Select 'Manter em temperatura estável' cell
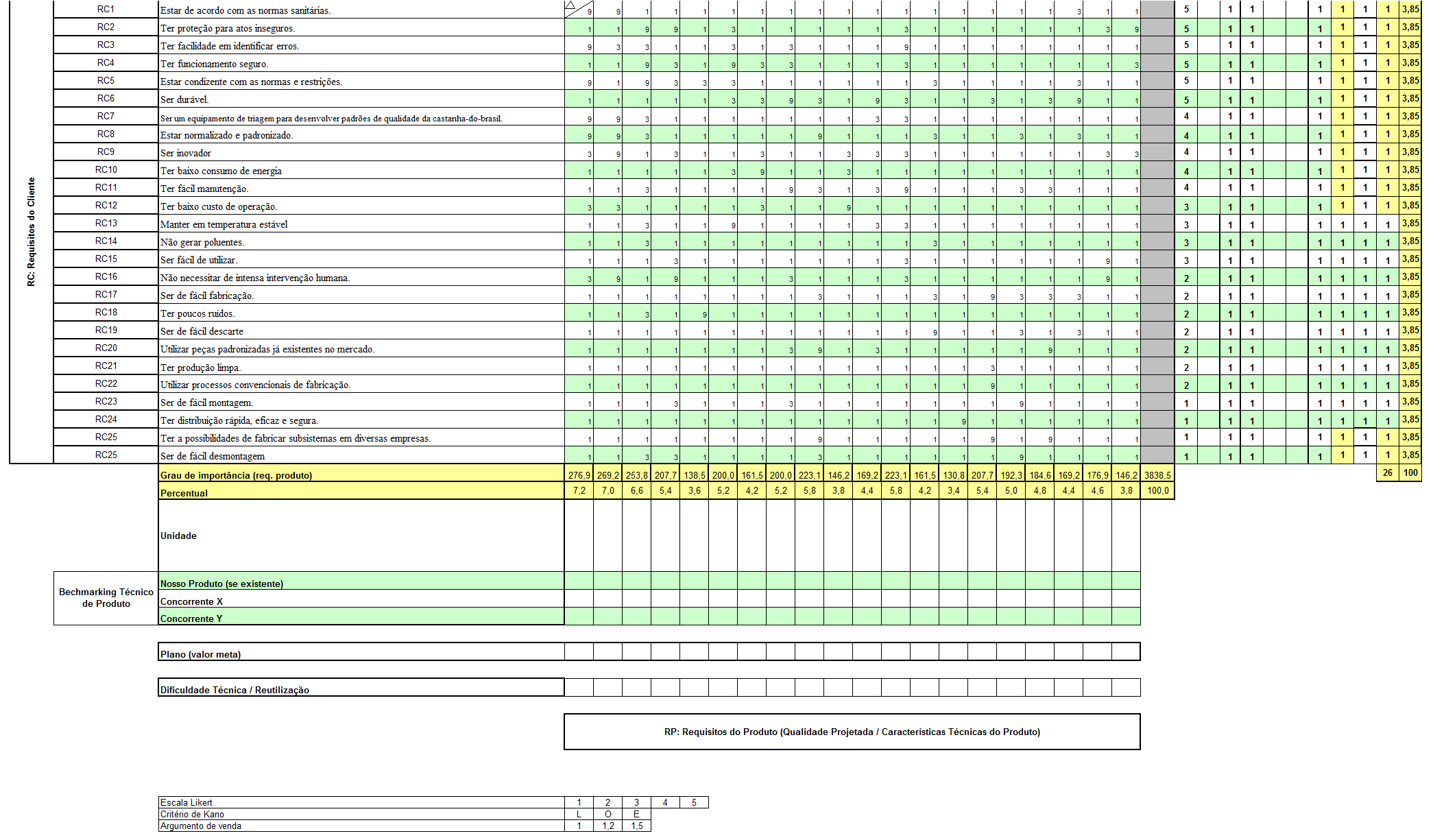The image size is (1433, 840). coord(361,224)
